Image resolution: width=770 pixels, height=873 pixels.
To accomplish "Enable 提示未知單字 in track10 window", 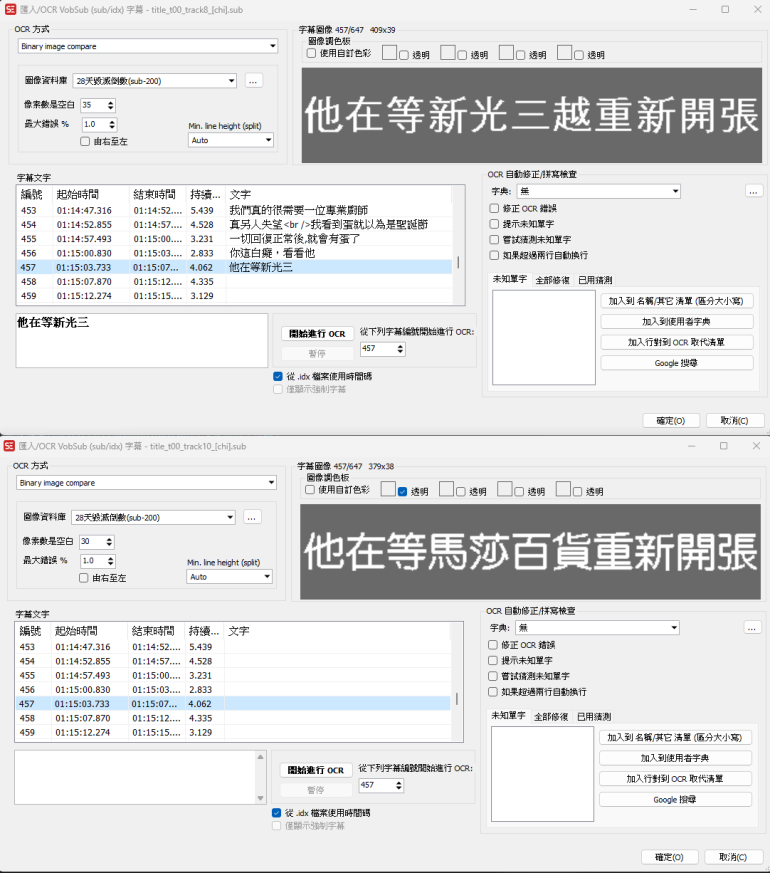I will [492, 660].
